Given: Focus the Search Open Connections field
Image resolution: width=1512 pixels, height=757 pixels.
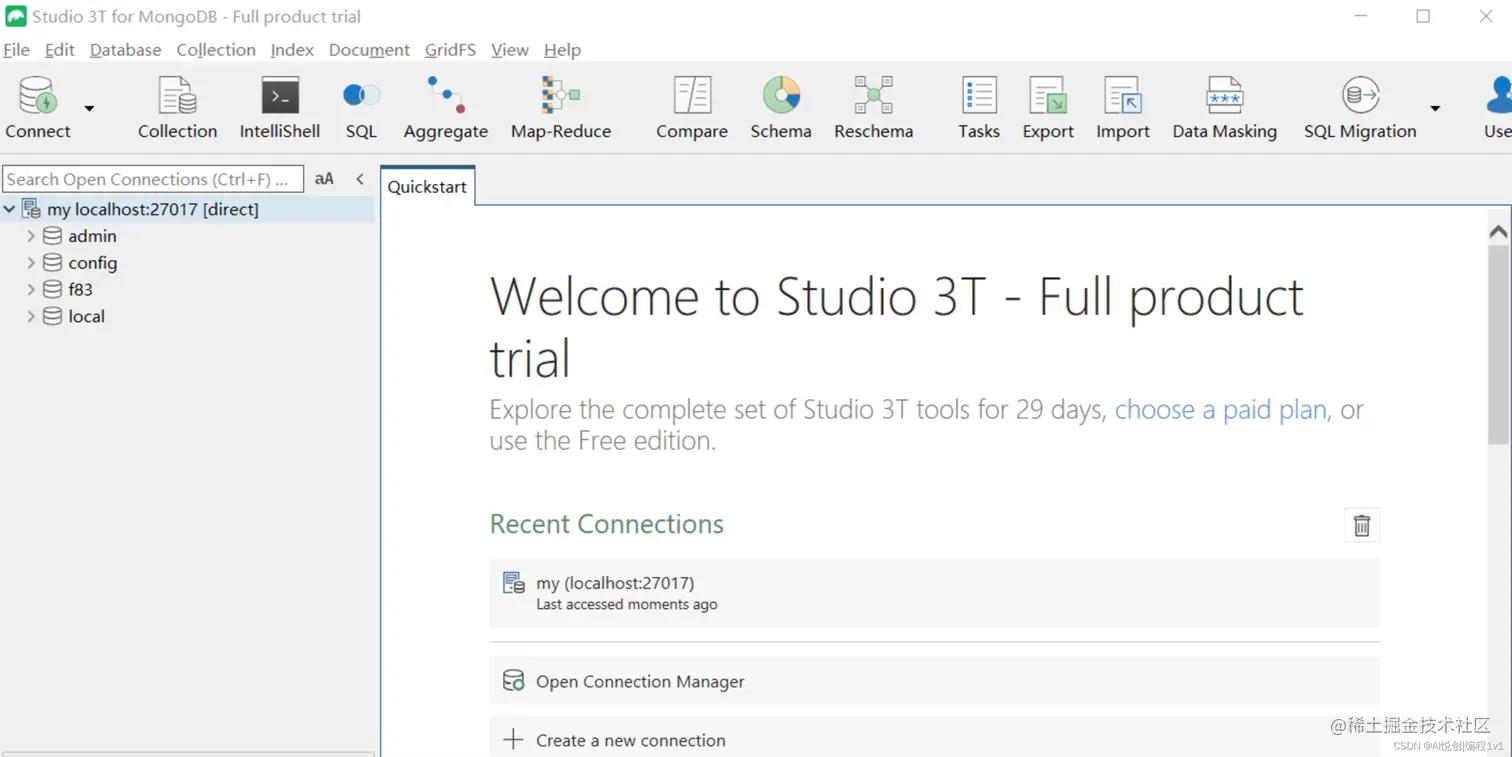Looking at the screenshot, I should tap(153, 179).
